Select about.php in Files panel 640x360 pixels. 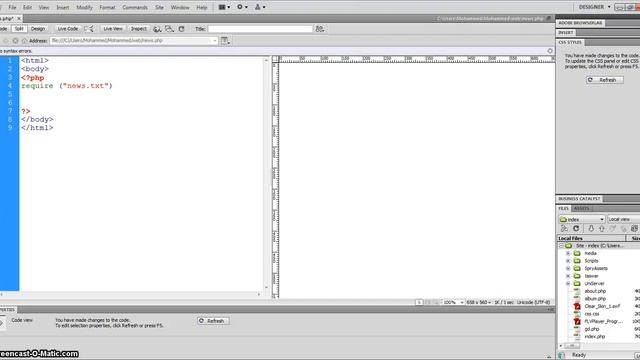595,291
